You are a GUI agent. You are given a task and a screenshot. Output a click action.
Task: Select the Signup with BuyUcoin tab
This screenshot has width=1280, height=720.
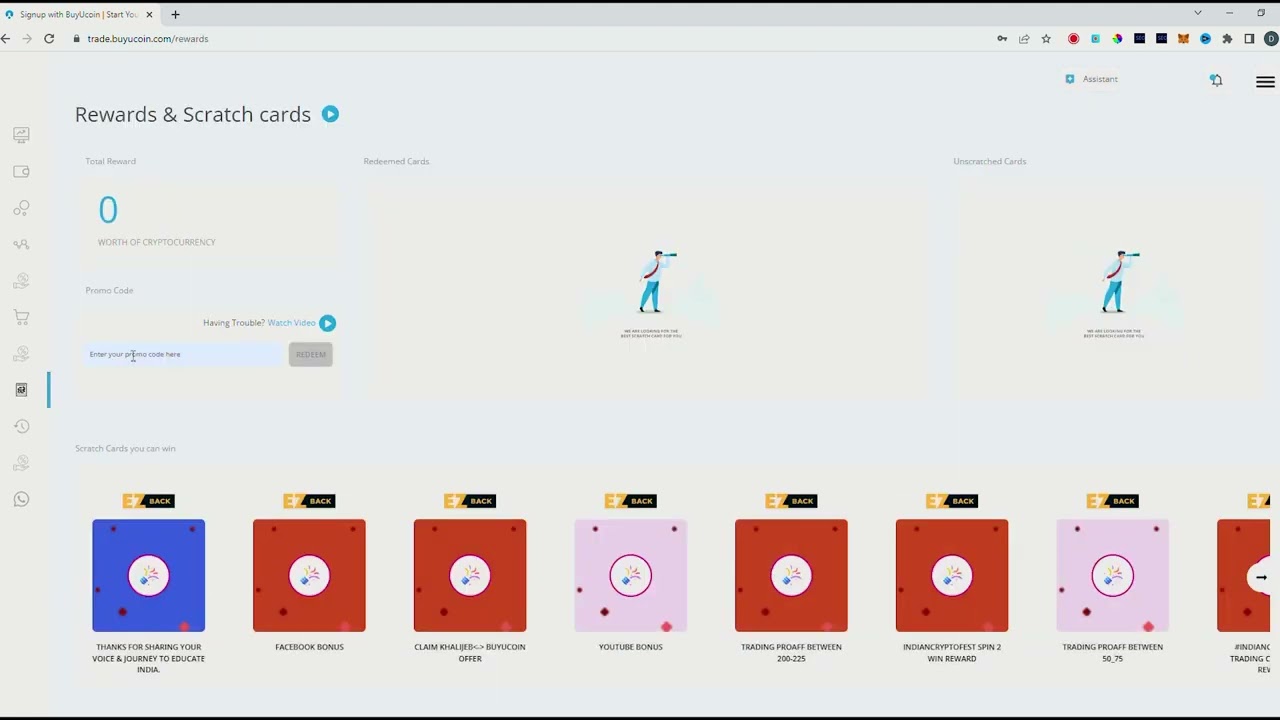(x=78, y=14)
